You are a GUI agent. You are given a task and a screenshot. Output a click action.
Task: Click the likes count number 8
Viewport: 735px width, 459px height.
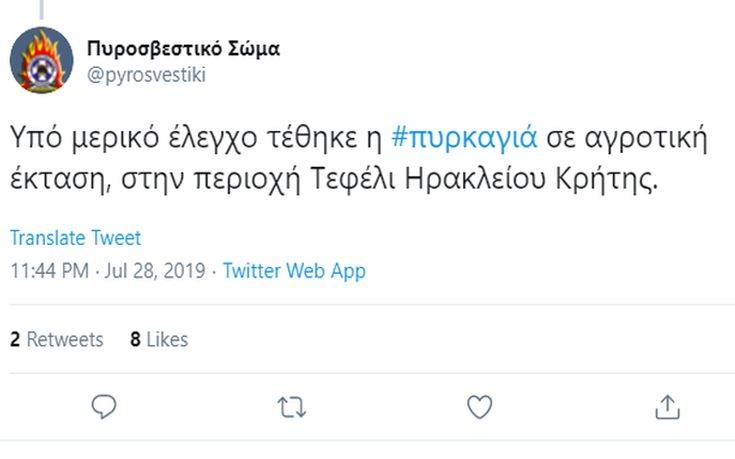[x=135, y=340]
